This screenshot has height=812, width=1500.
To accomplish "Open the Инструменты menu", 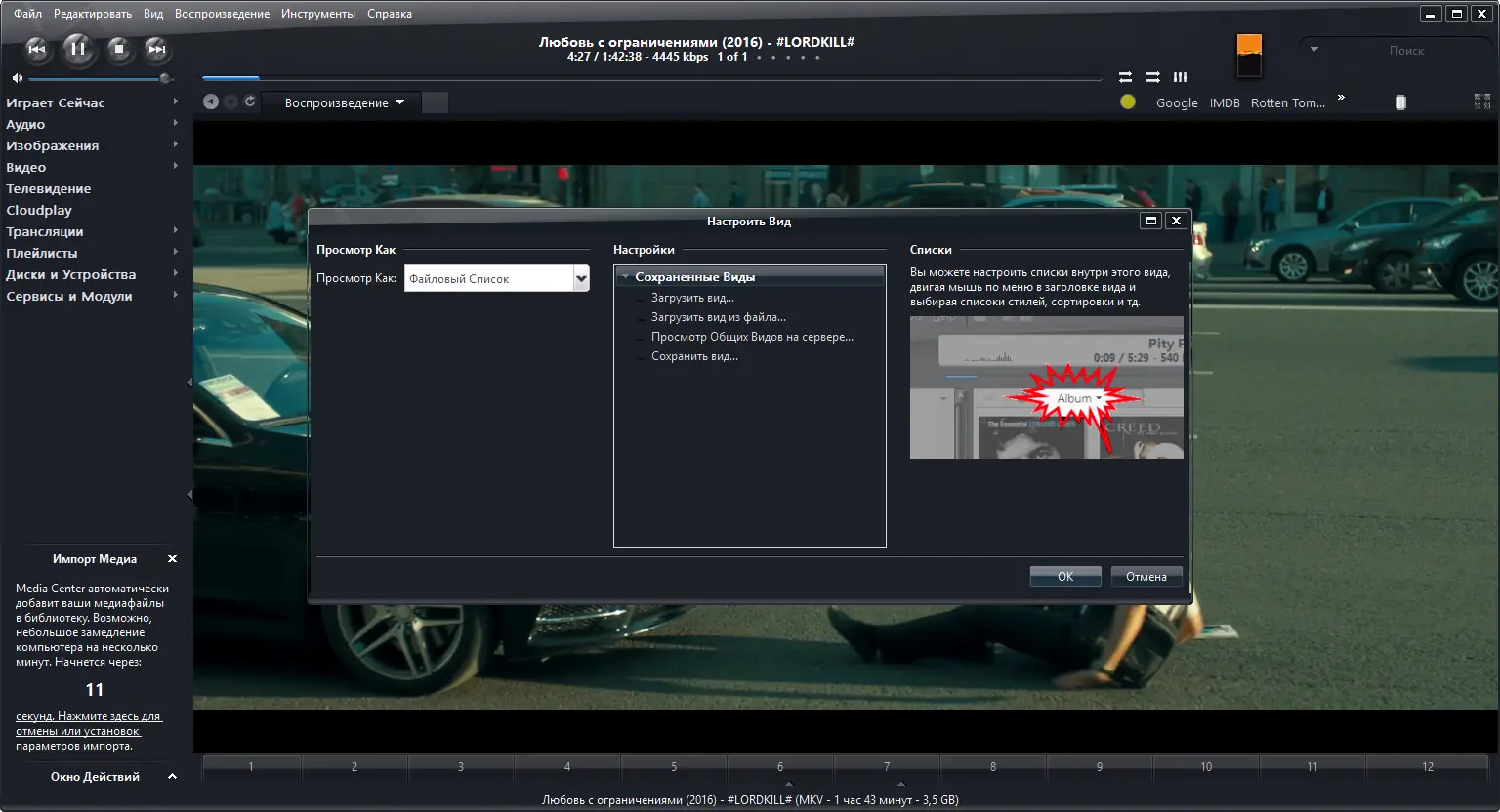I will (318, 14).
